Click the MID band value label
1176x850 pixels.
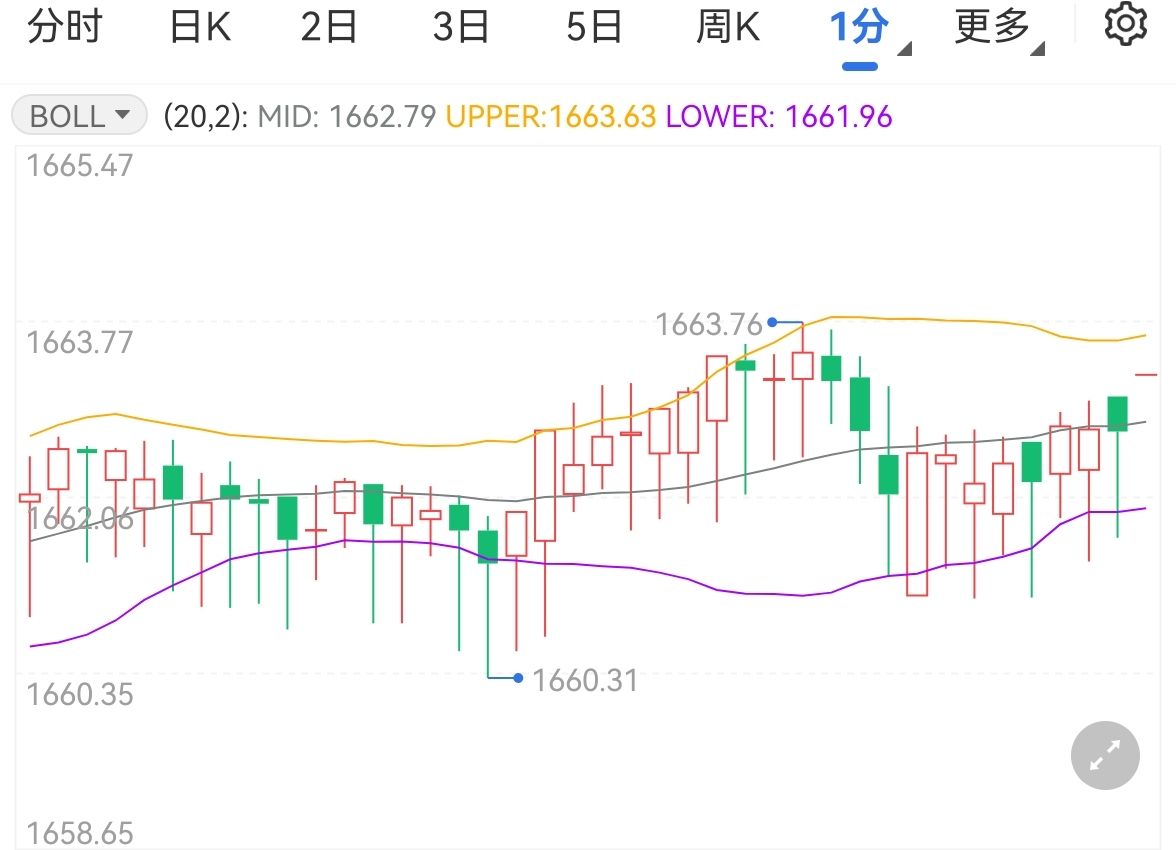[347, 117]
